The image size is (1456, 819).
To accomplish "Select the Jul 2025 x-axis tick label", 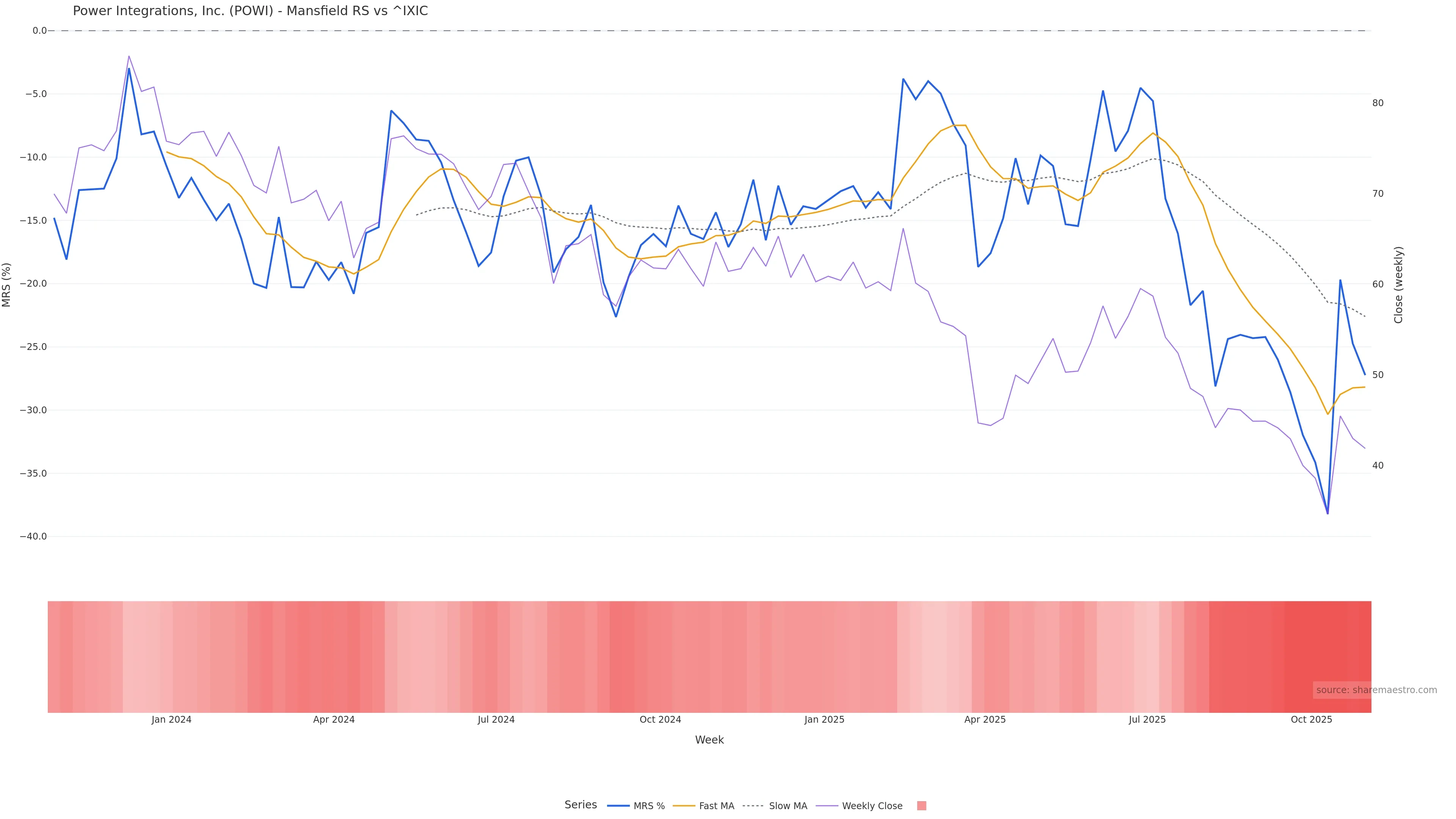I will [1147, 720].
